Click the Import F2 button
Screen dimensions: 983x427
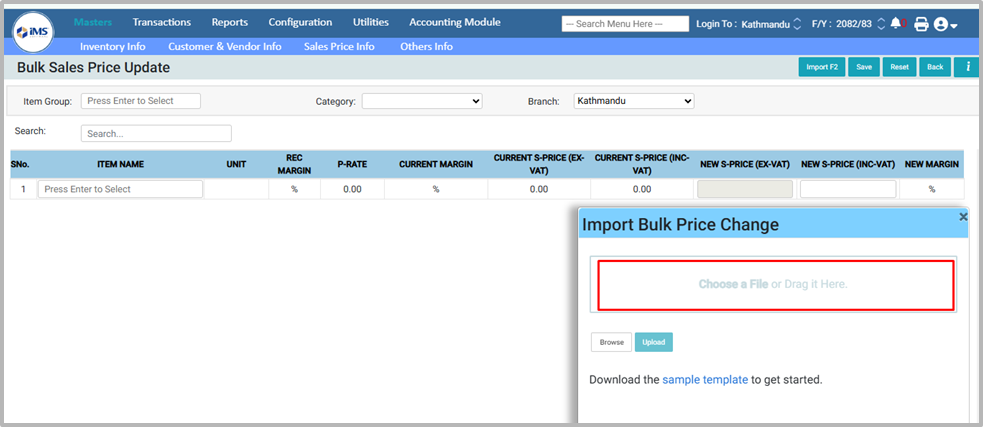tap(821, 67)
